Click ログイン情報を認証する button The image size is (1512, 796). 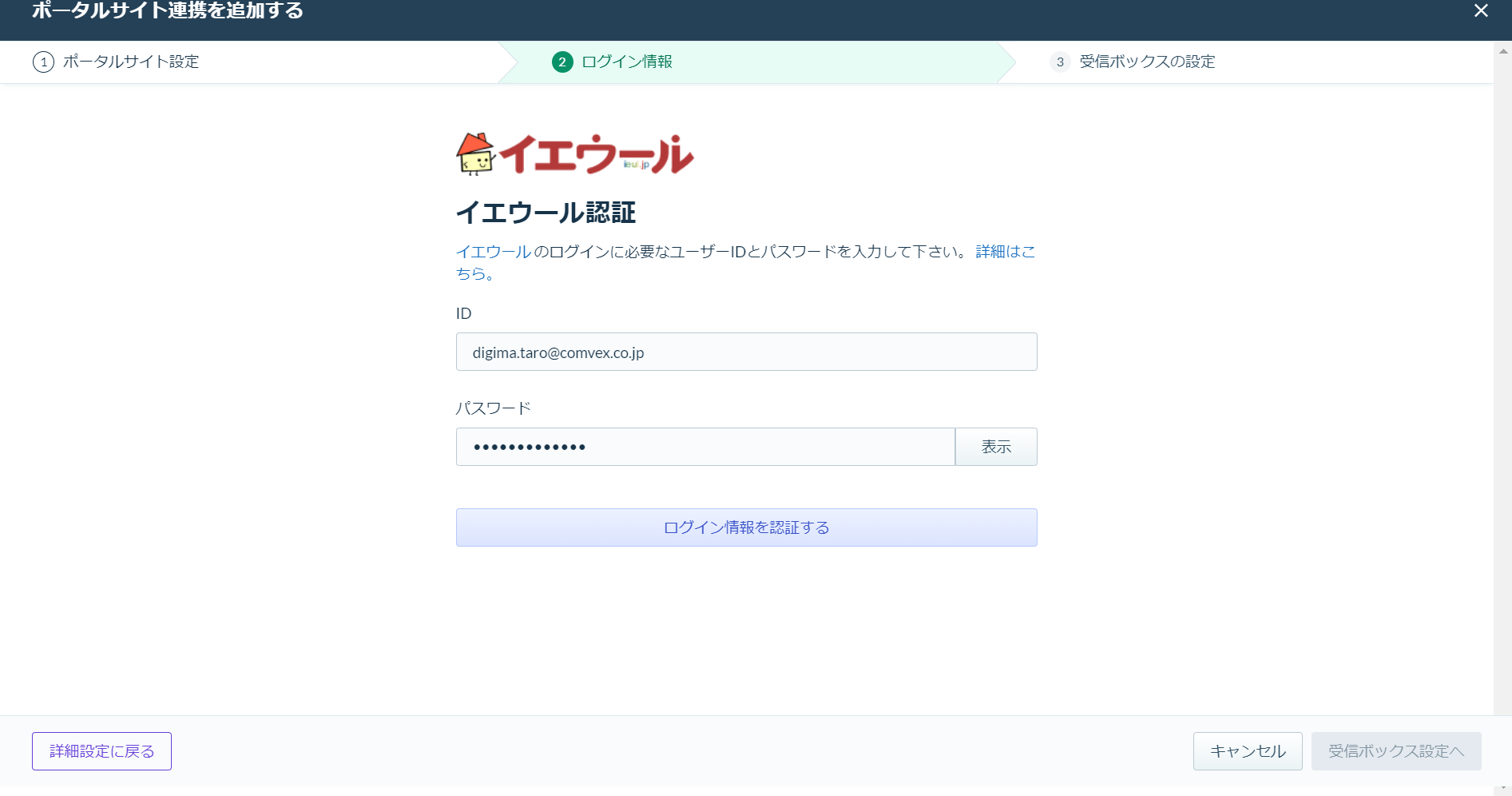pos(746,527)
